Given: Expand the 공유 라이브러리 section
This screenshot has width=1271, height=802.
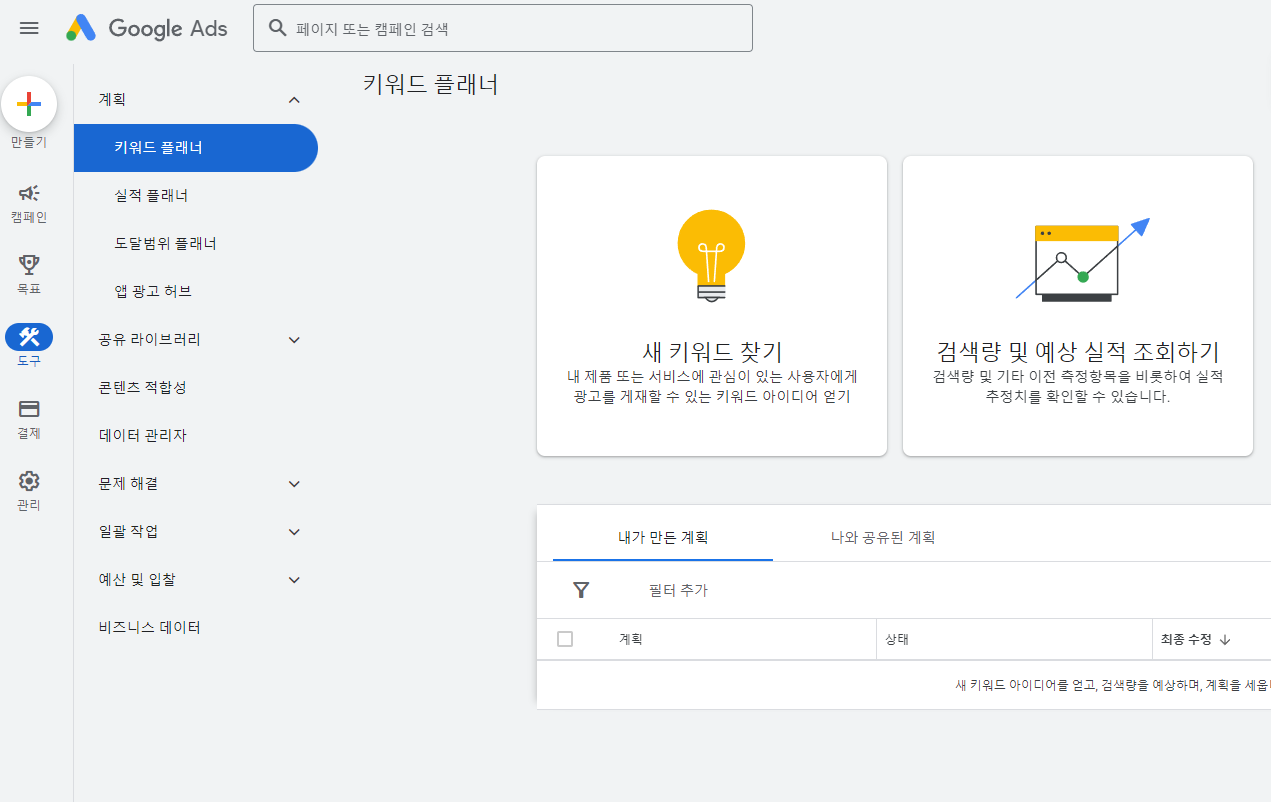Looking at the screenshot, I should click(294, 339).
